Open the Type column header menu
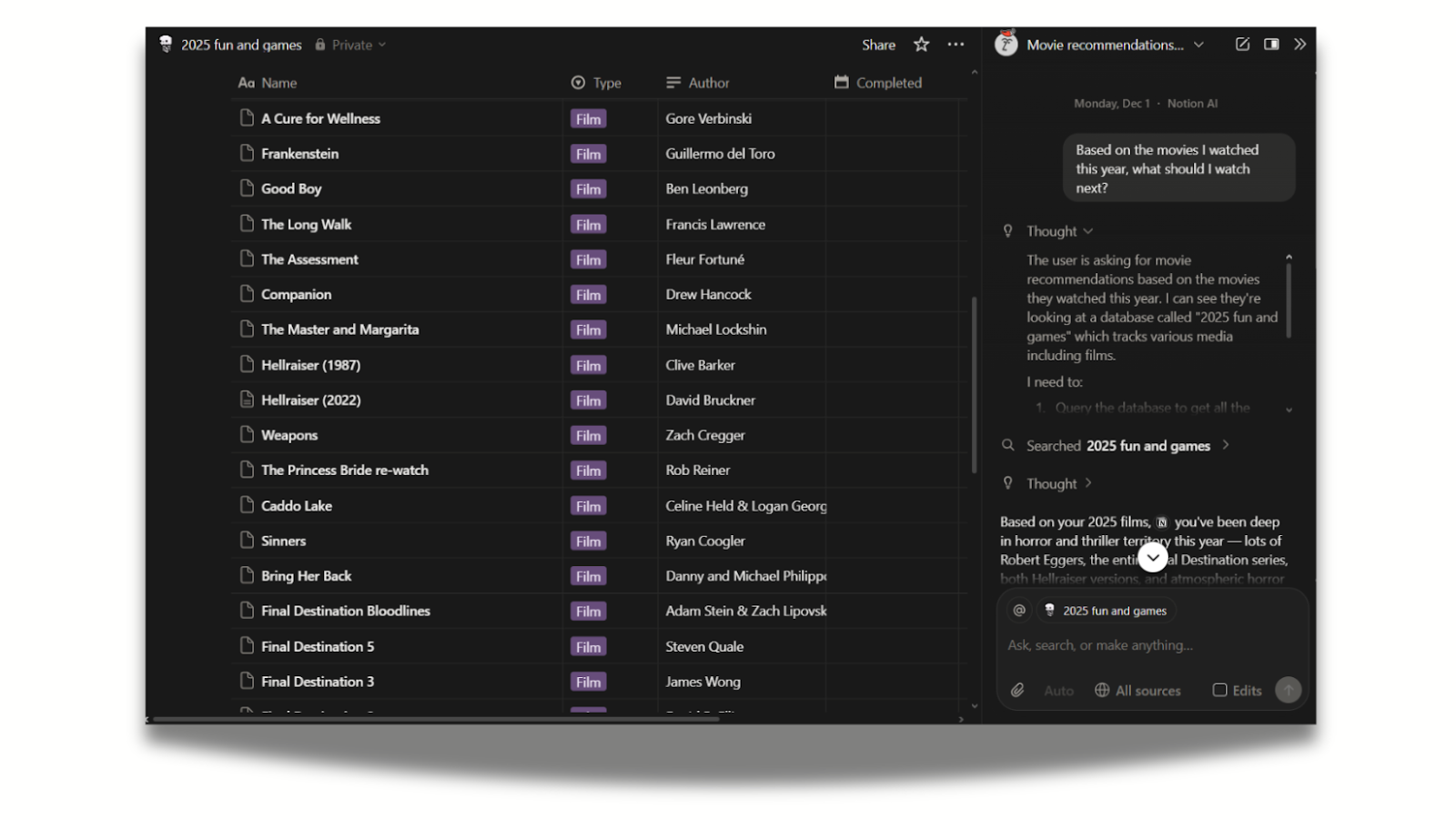 (596, 82)
